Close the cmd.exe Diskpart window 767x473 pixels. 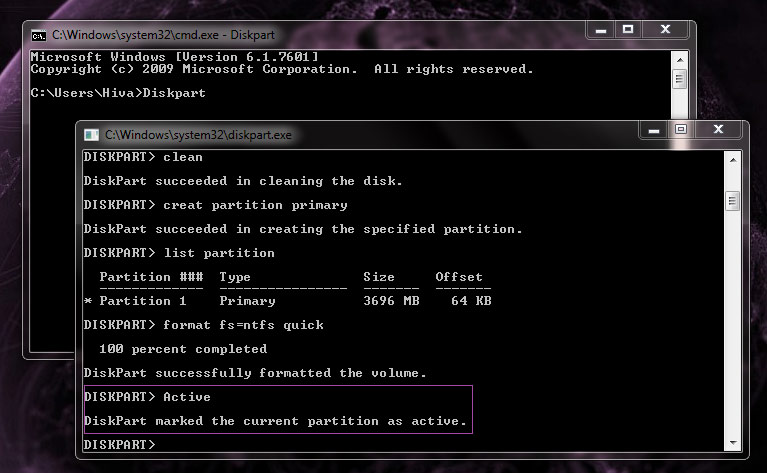coord(667,30)
